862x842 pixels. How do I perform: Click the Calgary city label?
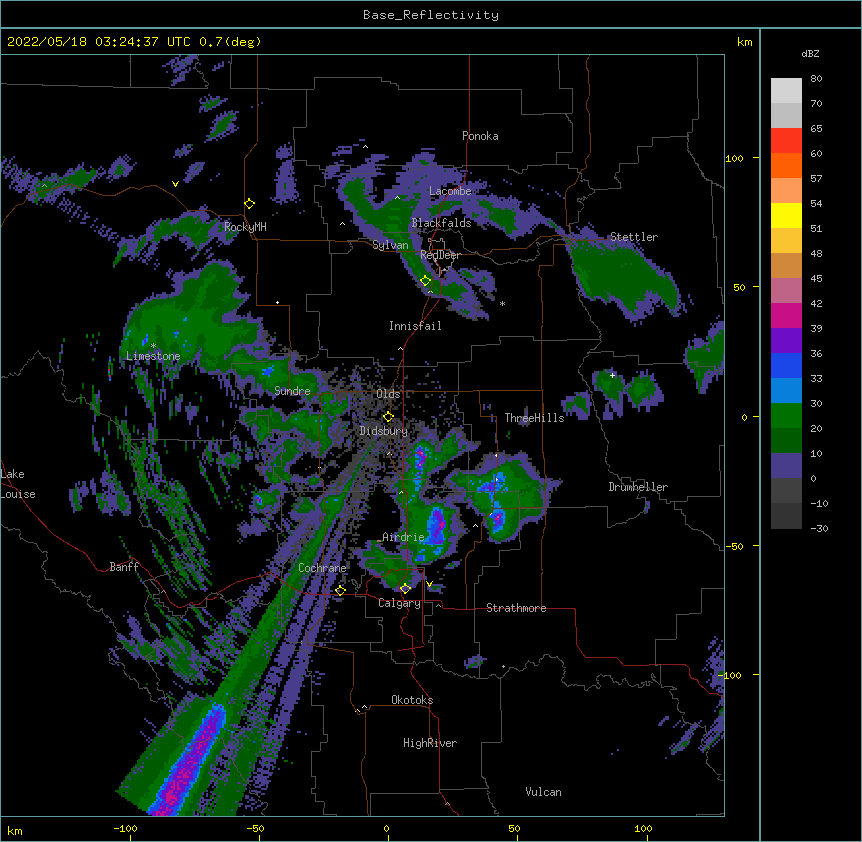click(x=399, y=603)
